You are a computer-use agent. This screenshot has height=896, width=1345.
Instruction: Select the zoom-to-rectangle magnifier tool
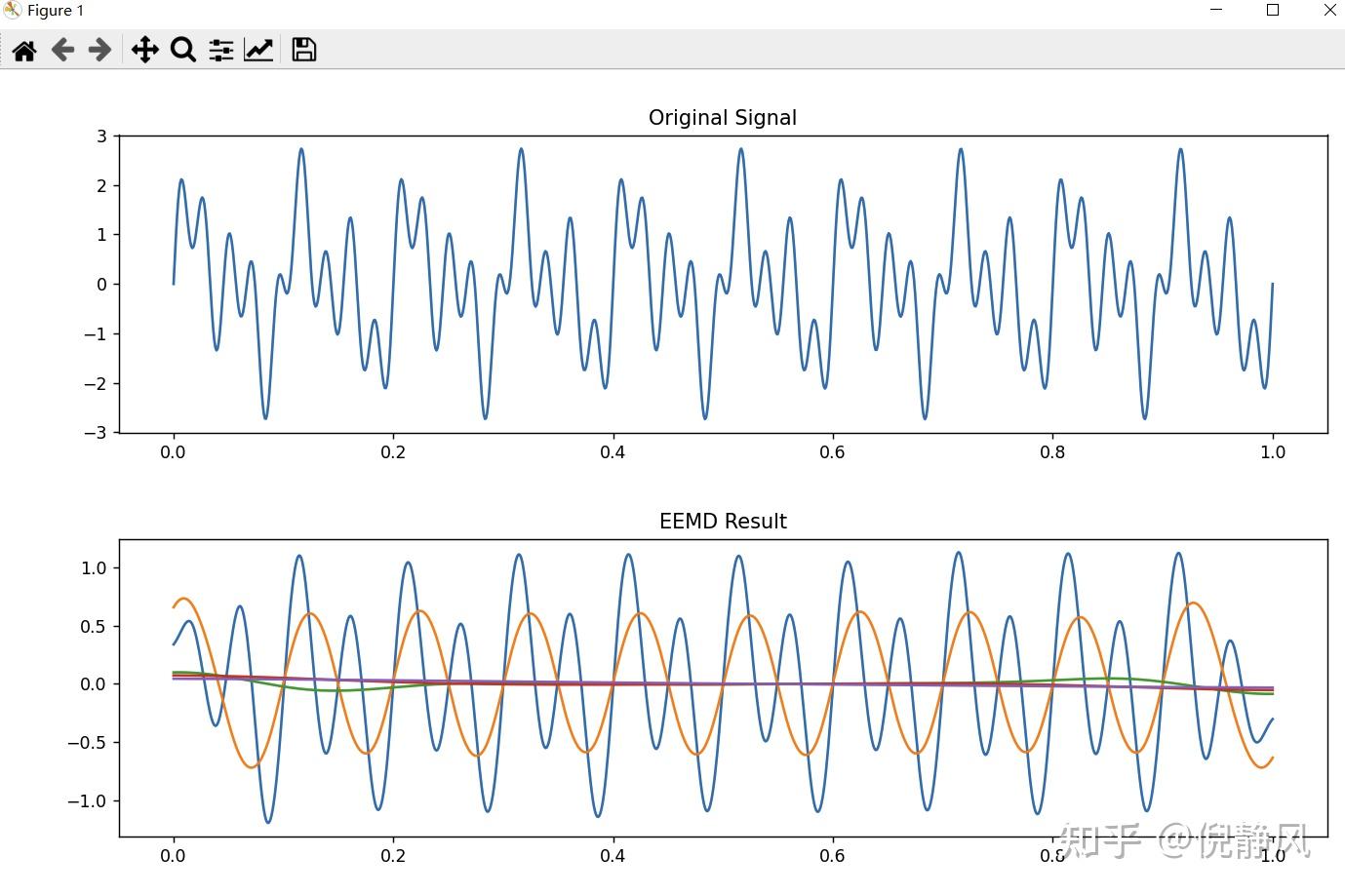tap(183, 50)
